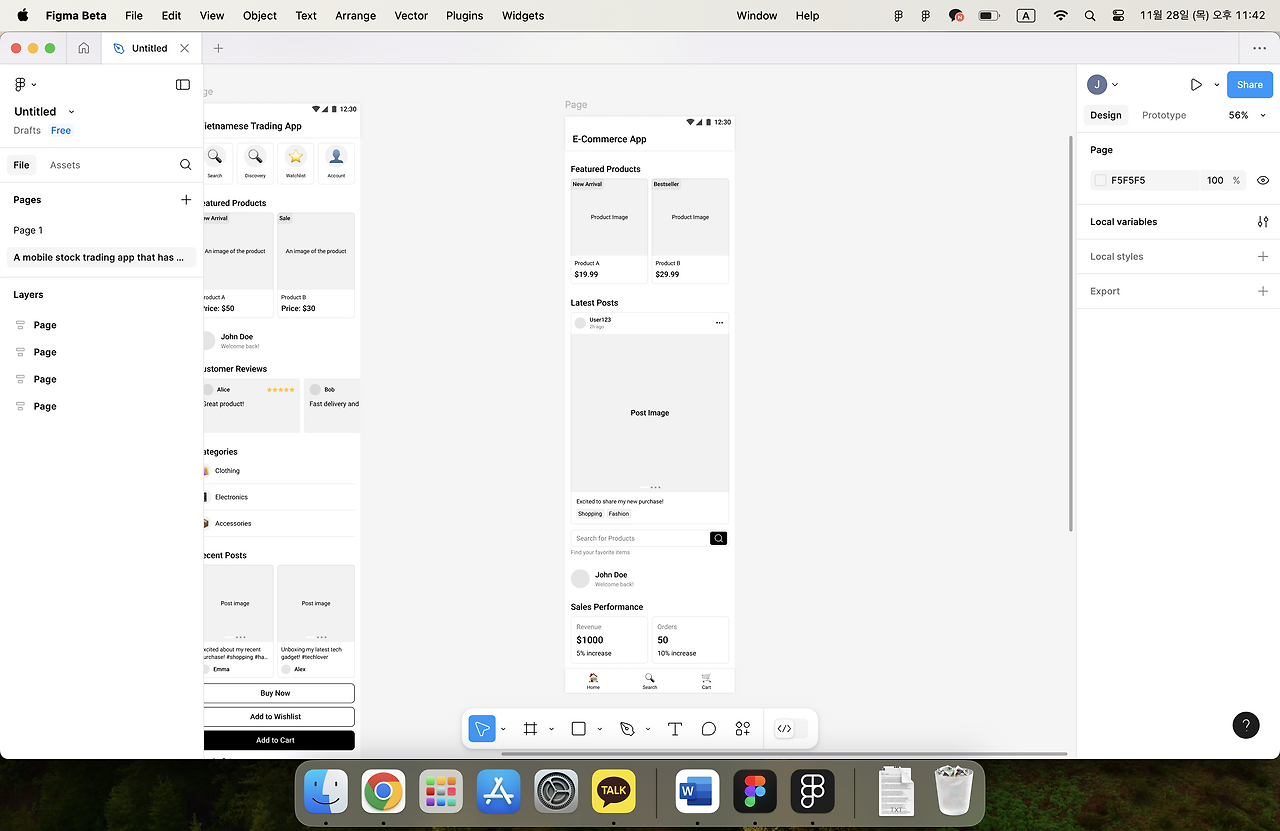Open Microsoft Word from the Dock
The height and width of the screenshot is (831, 1280).
pyautogui.click(x=698, y=792)
